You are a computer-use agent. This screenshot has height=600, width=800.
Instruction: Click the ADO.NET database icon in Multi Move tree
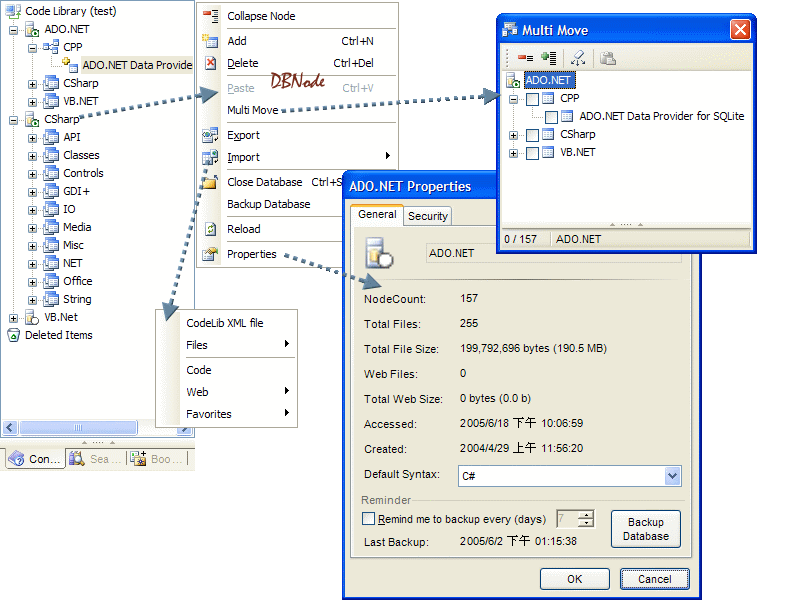click(x=513, y=81)
